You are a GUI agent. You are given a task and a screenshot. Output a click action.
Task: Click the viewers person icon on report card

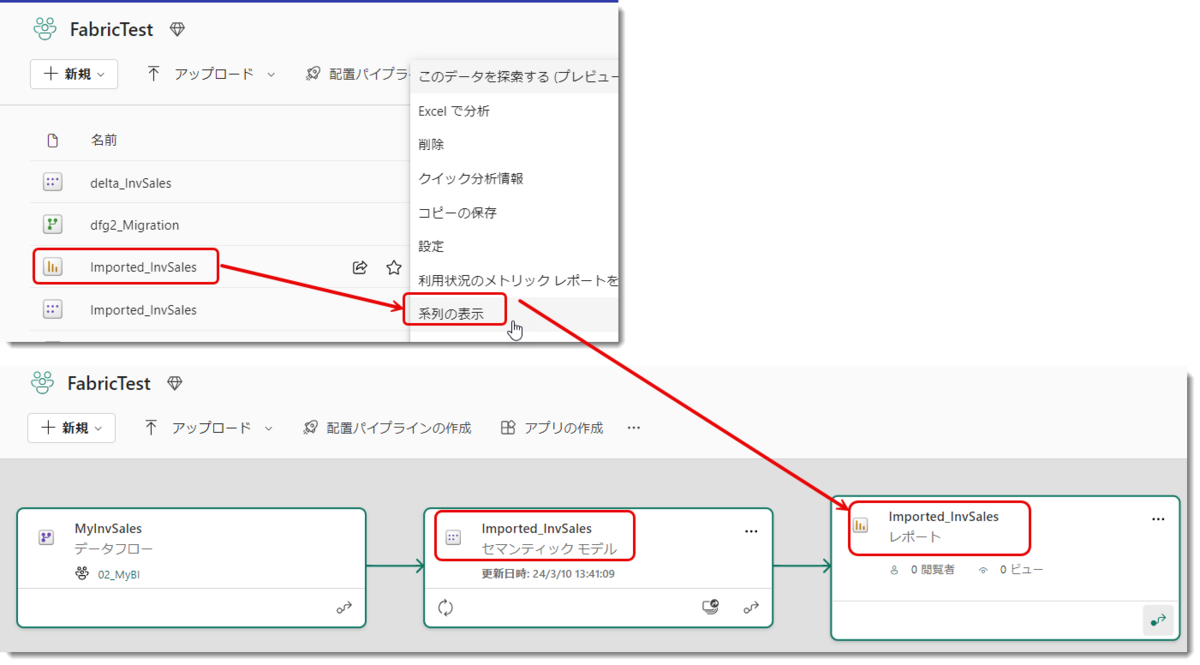895,570
